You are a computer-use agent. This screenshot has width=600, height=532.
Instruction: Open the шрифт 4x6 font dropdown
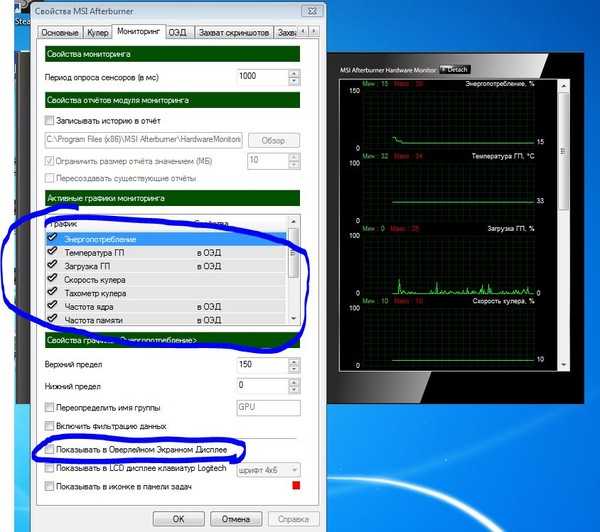pos(268,470)
